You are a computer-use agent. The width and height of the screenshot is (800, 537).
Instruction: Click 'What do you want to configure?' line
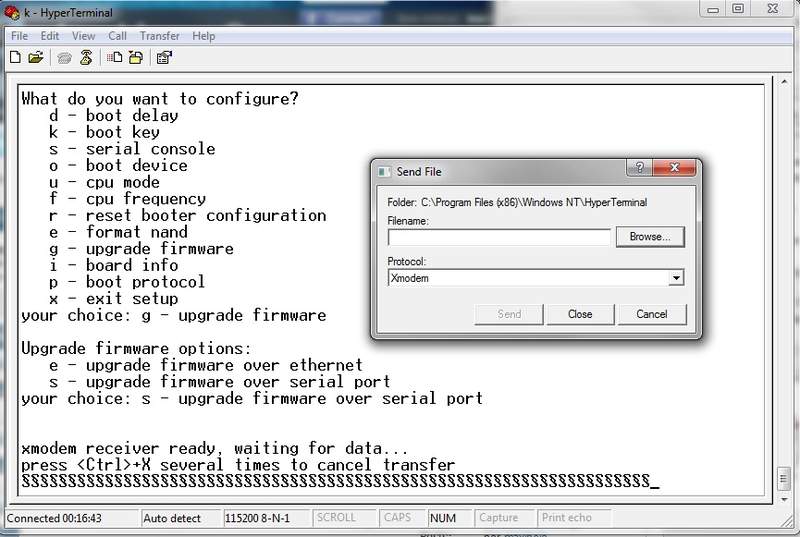click(160, 99)
